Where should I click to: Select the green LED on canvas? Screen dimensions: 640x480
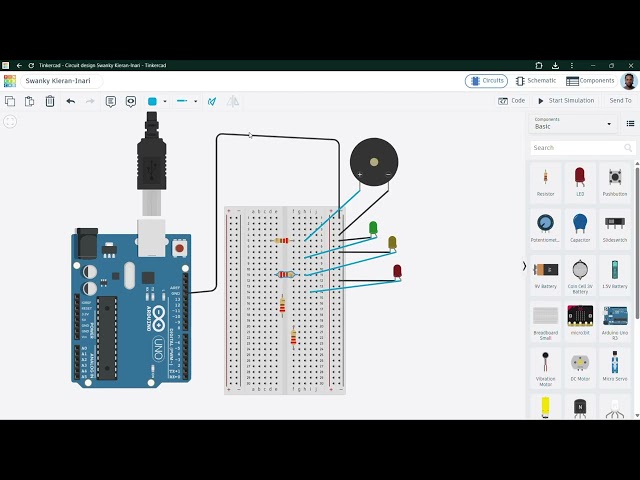pos(373,227)
